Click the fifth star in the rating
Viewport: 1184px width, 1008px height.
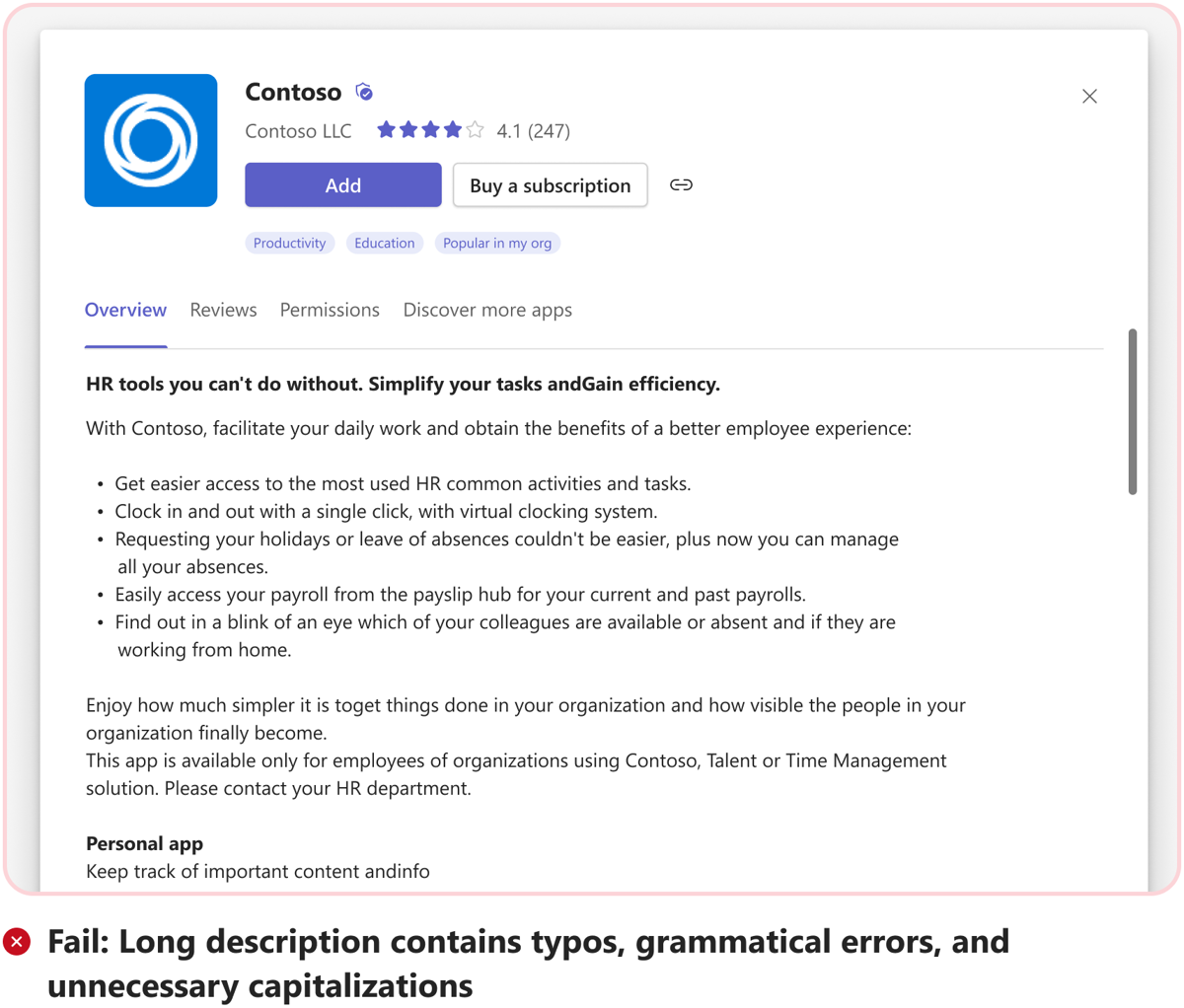[473, 128]
